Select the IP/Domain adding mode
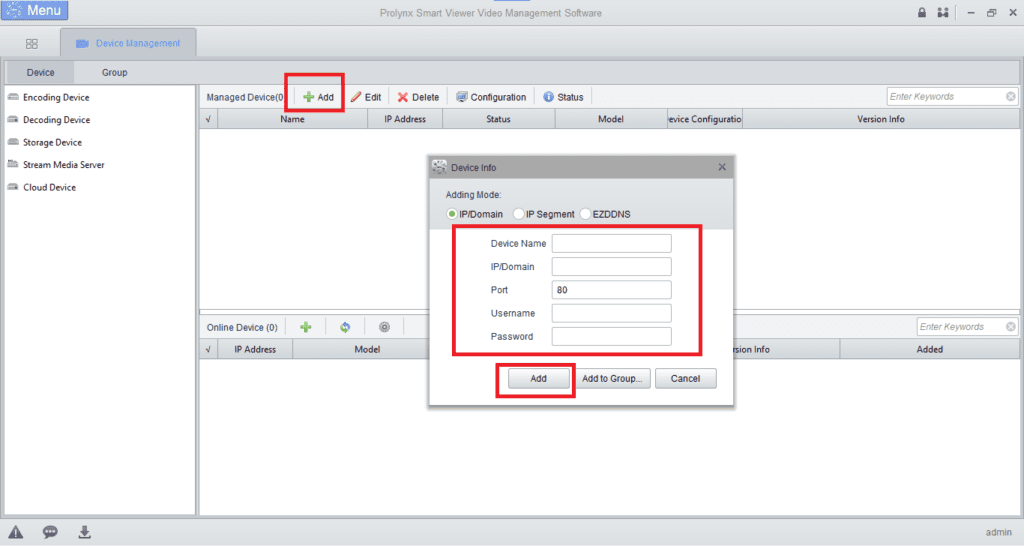The height and width of the screenshot is (546, 1024). 452,214
